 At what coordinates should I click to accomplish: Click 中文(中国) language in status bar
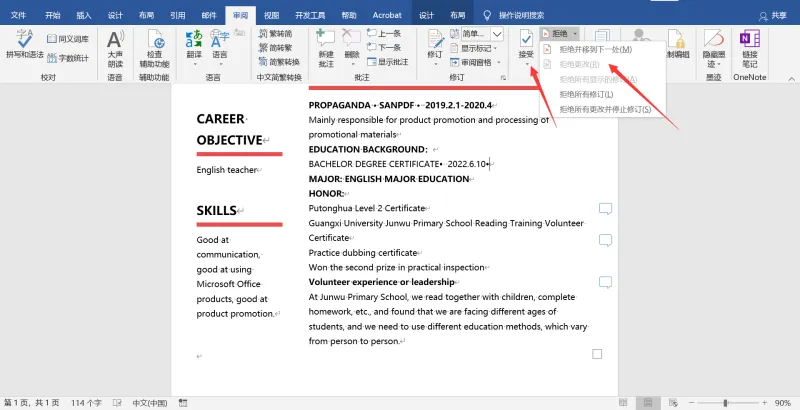(149, 403)
